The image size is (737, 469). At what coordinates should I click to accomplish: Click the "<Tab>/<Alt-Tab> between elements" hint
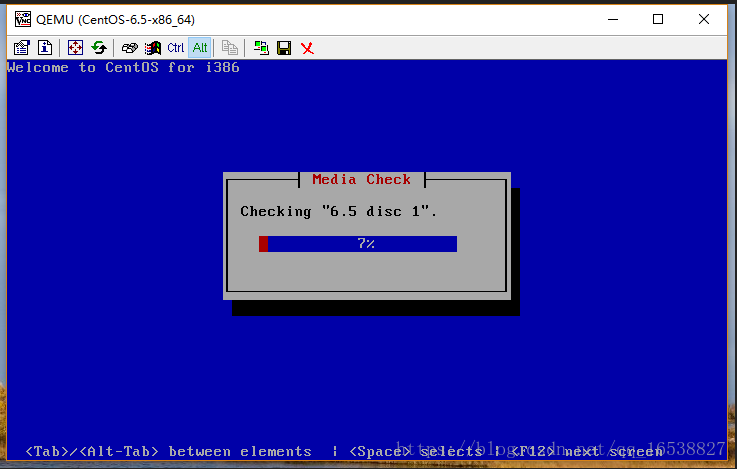pos(168,452)
